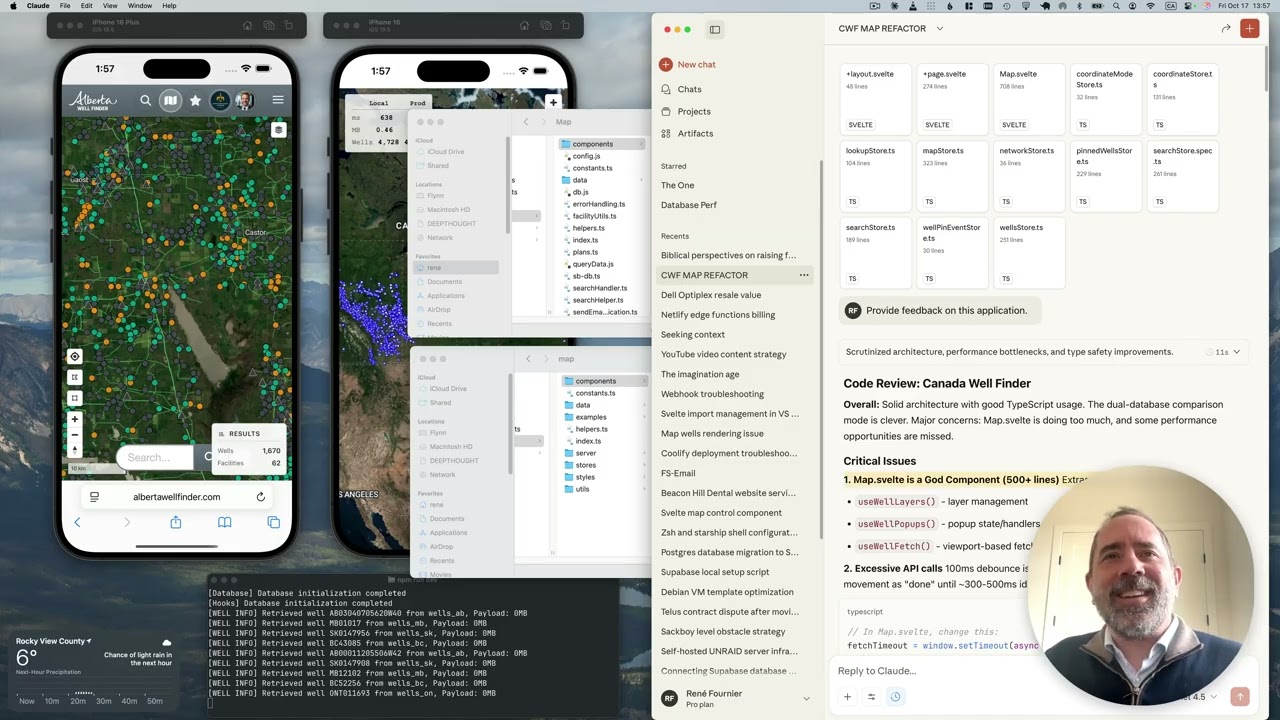
Task: Tap the Safari bookmarks icon on left phone
Action: click(224, 522)
